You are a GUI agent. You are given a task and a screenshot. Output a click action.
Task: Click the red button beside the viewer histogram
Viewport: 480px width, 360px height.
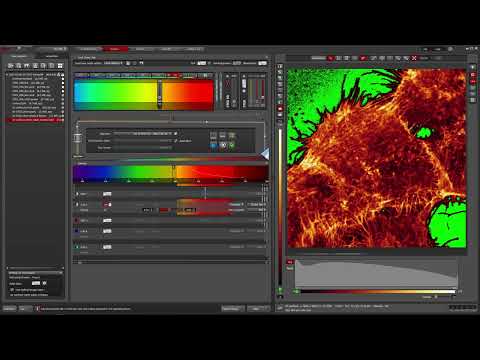pos(290,262)
